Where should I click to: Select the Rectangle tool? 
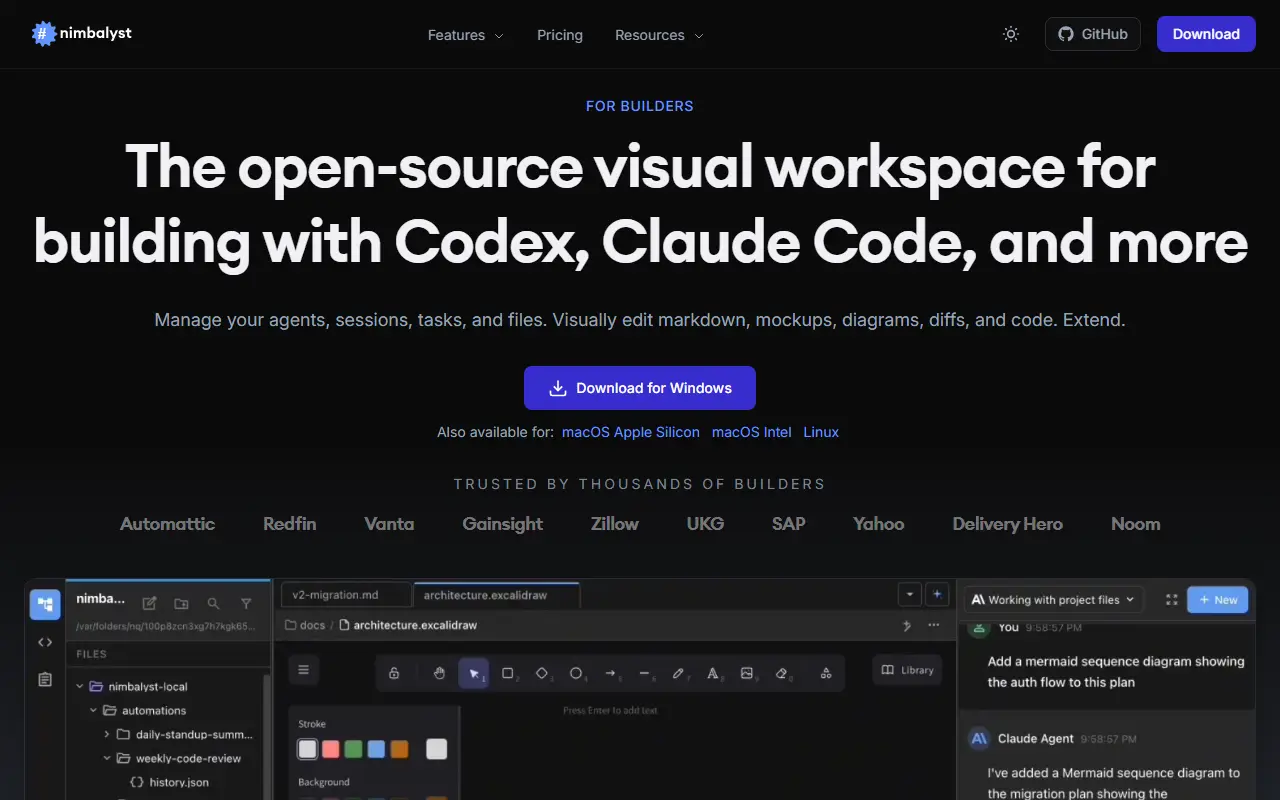508,673
